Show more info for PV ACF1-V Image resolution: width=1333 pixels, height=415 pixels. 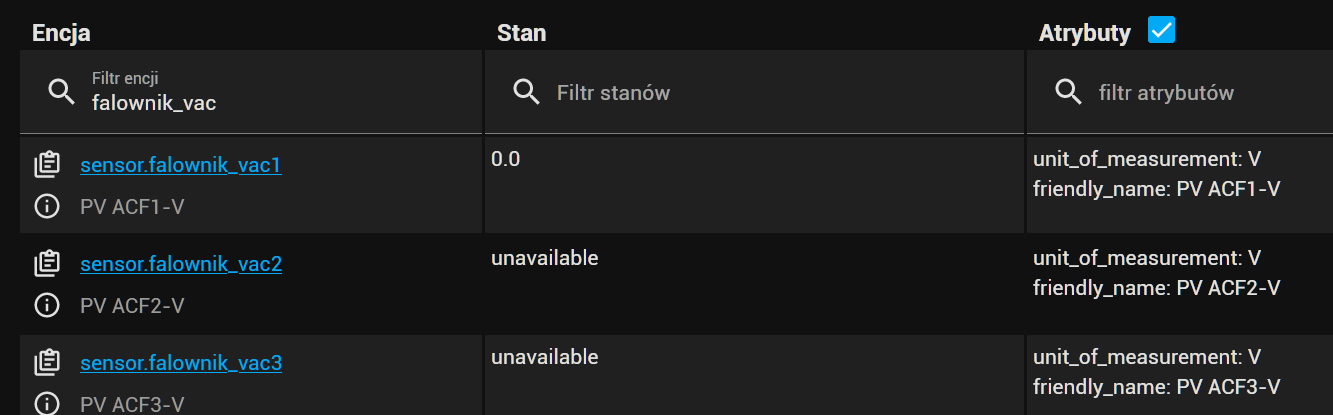click(x=46, y=207)
